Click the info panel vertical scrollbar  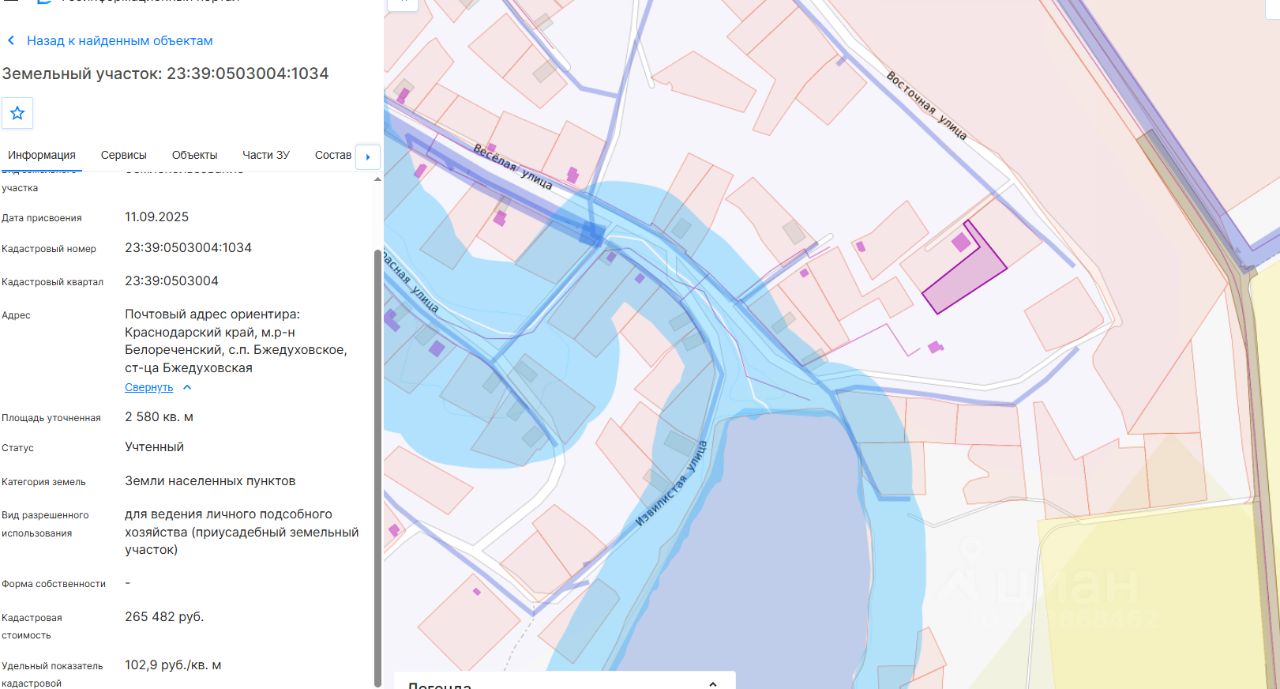(x=377, y=465)
